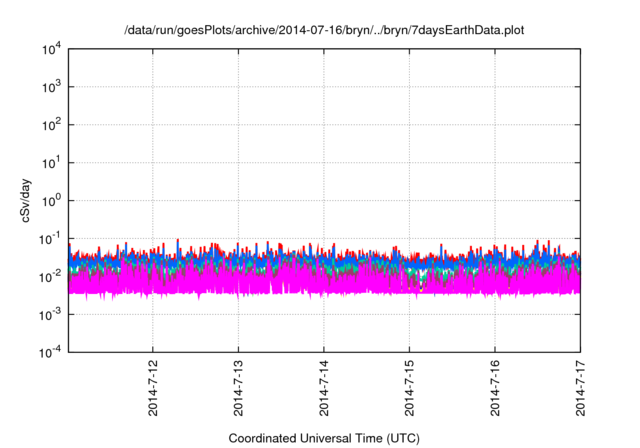Click the plot title file path
This screenshot has width=640, height=448.
pos(324,31)
